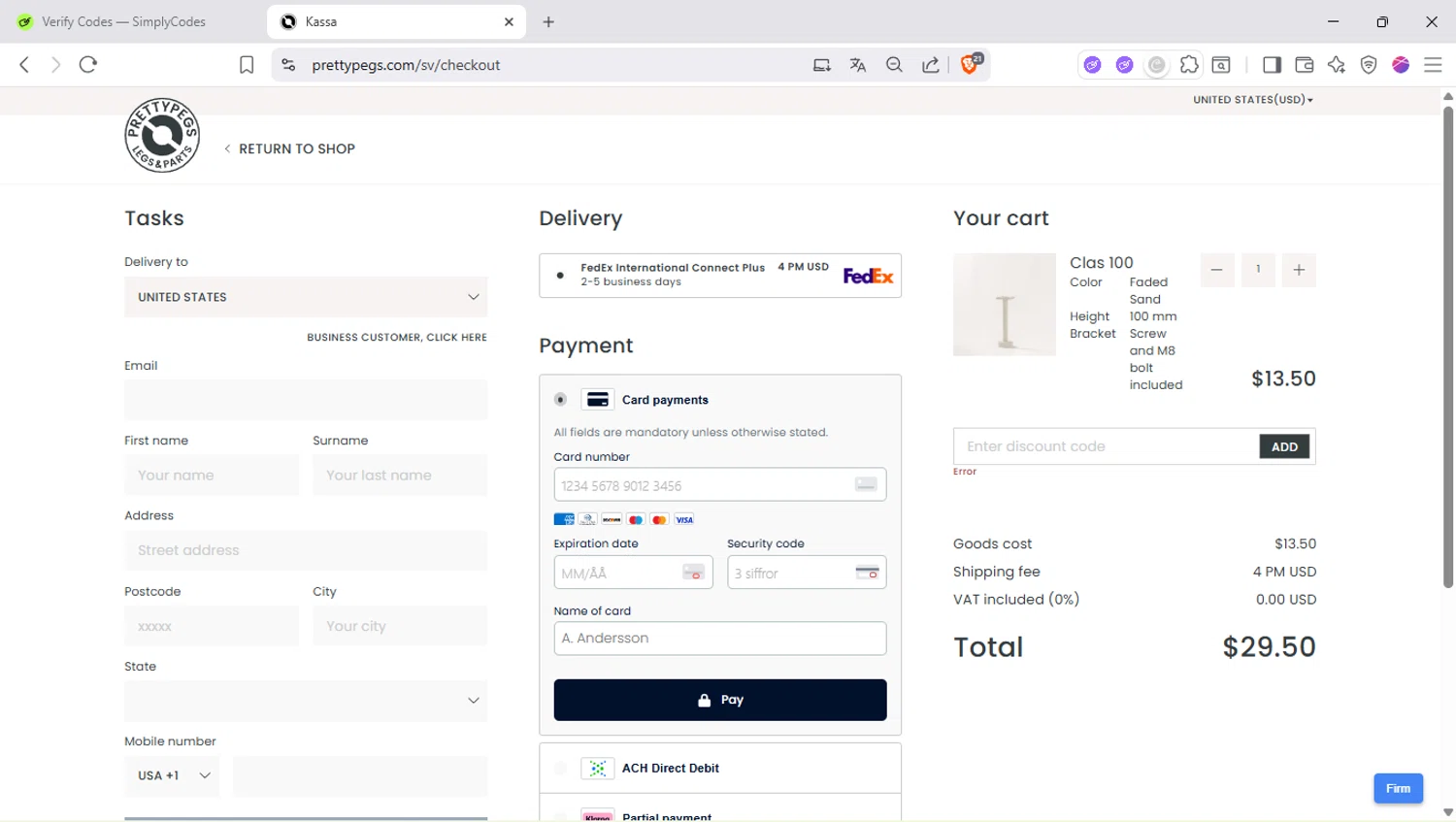The height and width of the screenshot is (822, 1456).
Task: Click the Clas 100 quantity value box
Action: click(1258, 270)
